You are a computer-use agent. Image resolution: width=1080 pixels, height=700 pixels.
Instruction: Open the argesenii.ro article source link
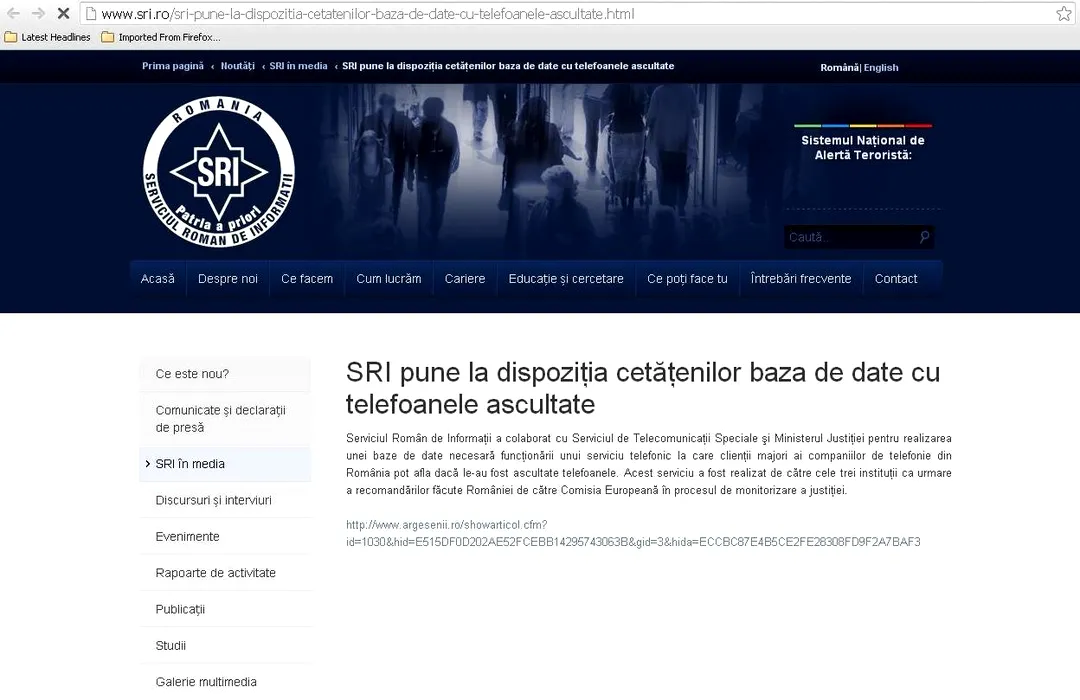[632, 533]
